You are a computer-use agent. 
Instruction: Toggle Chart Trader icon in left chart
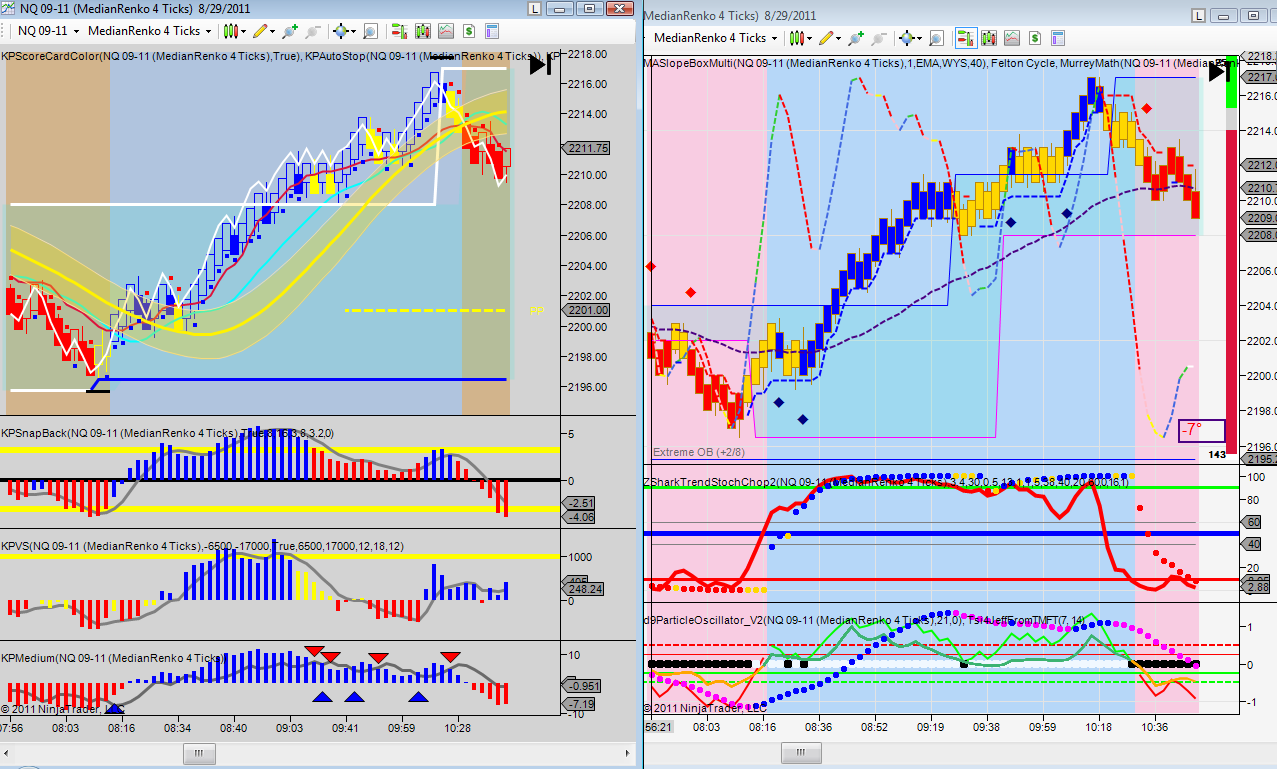398,31
